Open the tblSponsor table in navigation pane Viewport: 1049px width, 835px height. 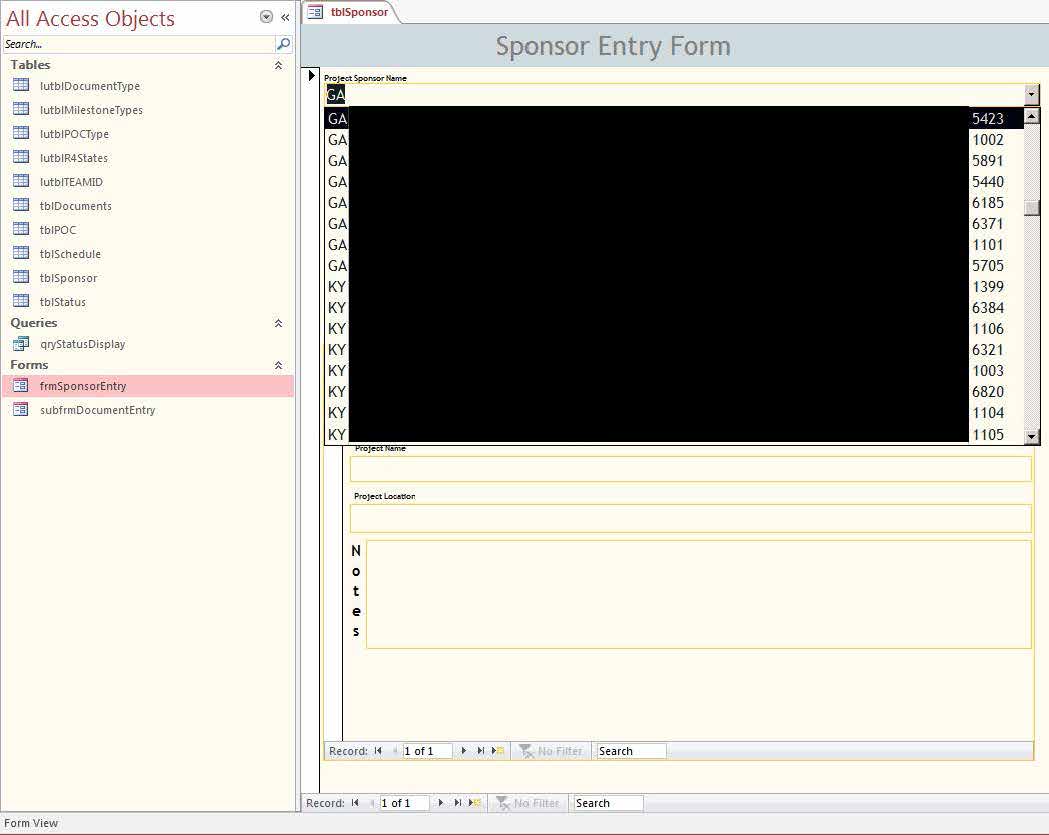tap(68, 278)
